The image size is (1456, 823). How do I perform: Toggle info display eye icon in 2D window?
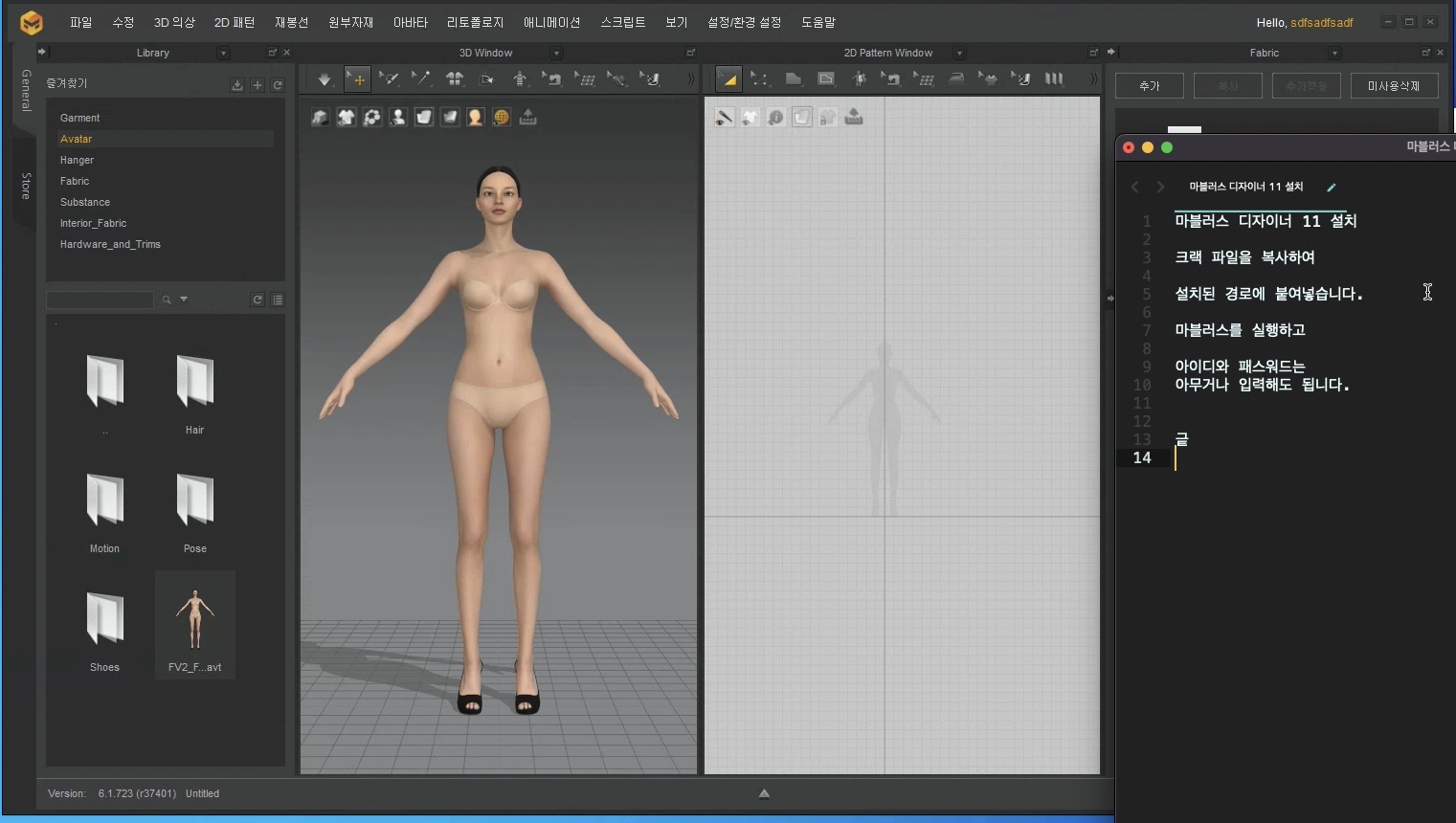pos(776,117)
